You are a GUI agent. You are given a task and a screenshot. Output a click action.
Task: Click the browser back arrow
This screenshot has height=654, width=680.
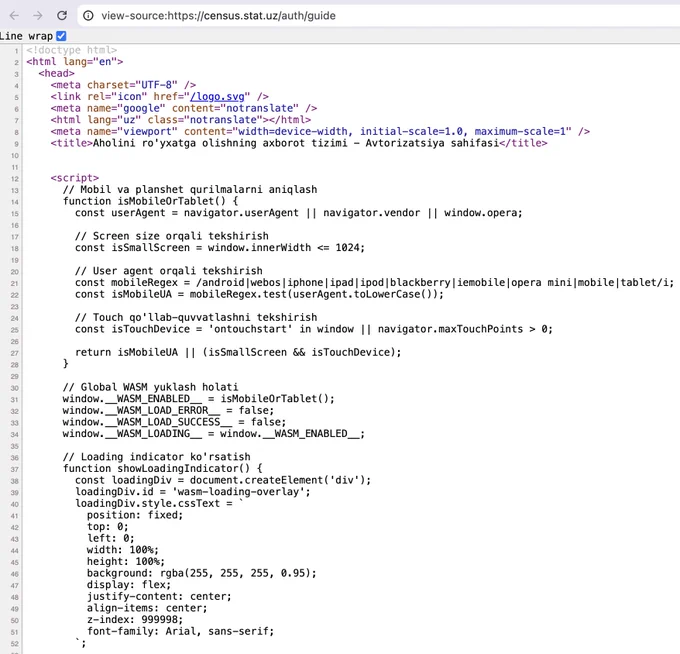pos(14,16)
